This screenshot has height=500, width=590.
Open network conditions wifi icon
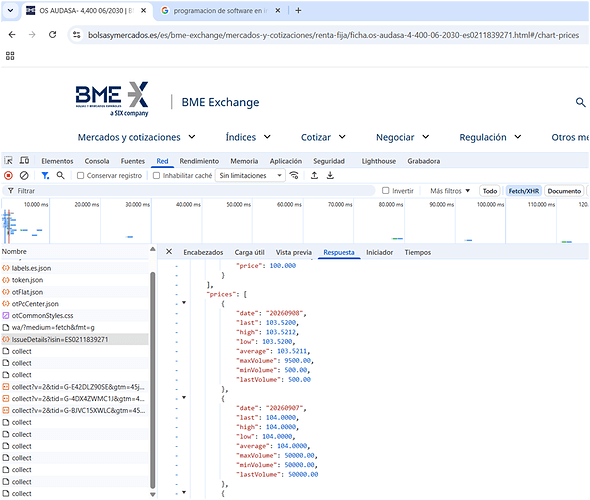coord(294,175)
